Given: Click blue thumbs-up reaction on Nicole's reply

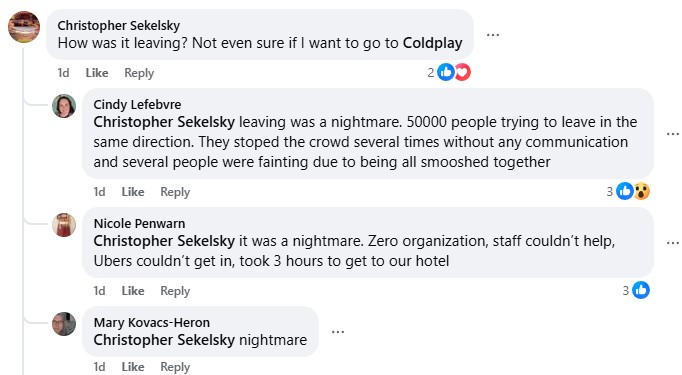Looking at the screenshot, I should coord(641,290).
